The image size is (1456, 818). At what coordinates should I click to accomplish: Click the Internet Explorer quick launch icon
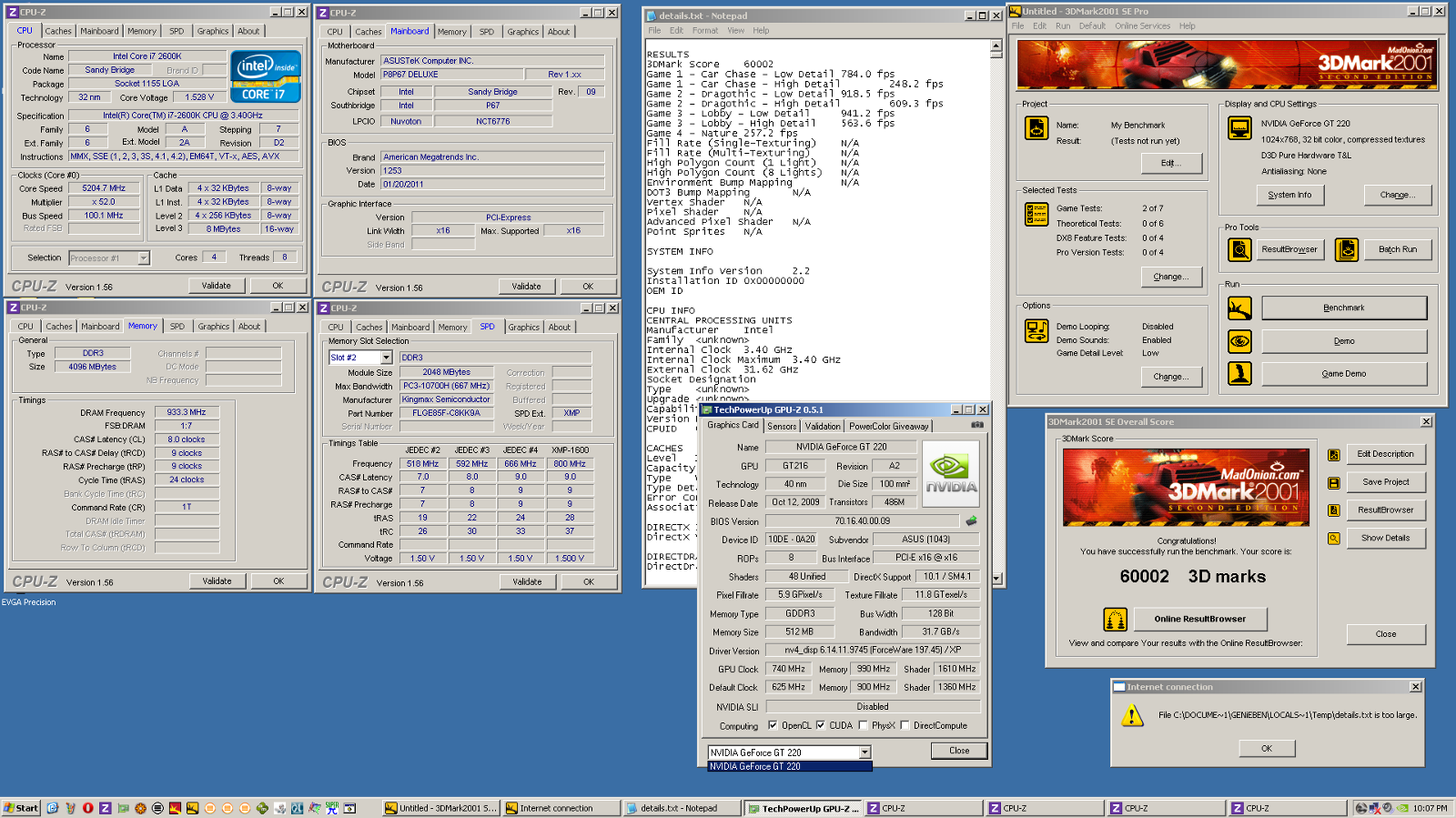point(53,808)
